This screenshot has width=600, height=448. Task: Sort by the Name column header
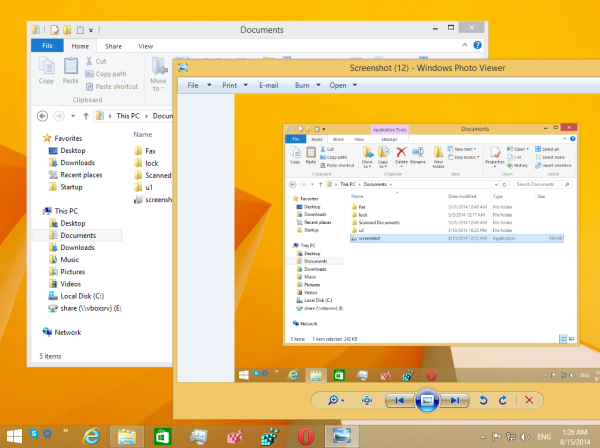point(143,134)
